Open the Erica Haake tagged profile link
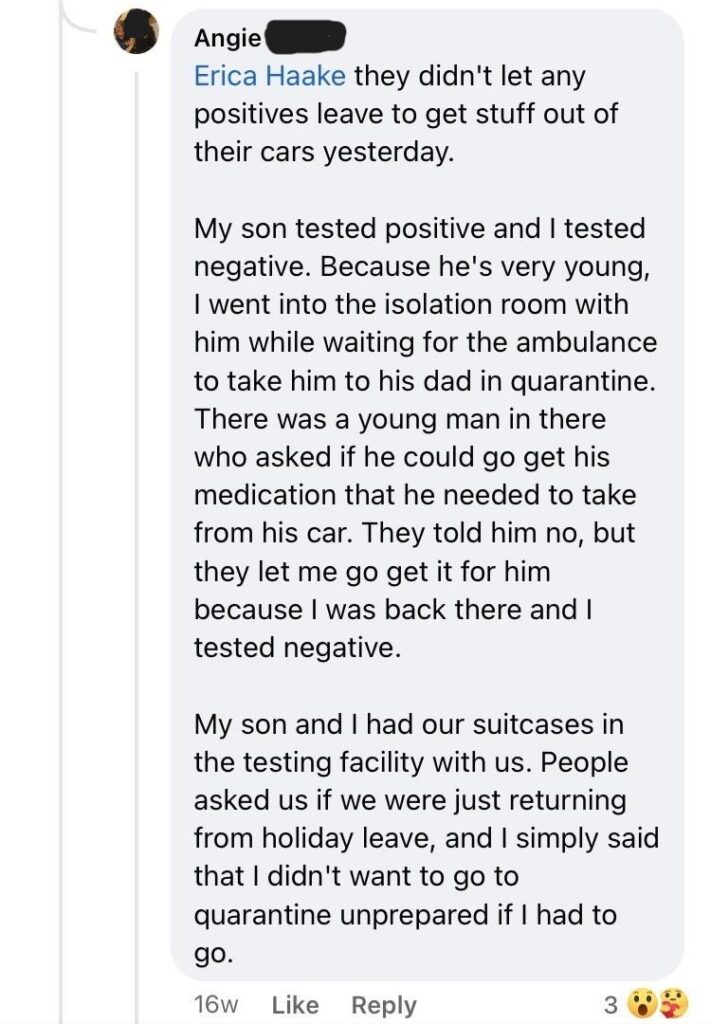Image resolution: width=711 pixels, height=1024 pixels. coord(270,76)
